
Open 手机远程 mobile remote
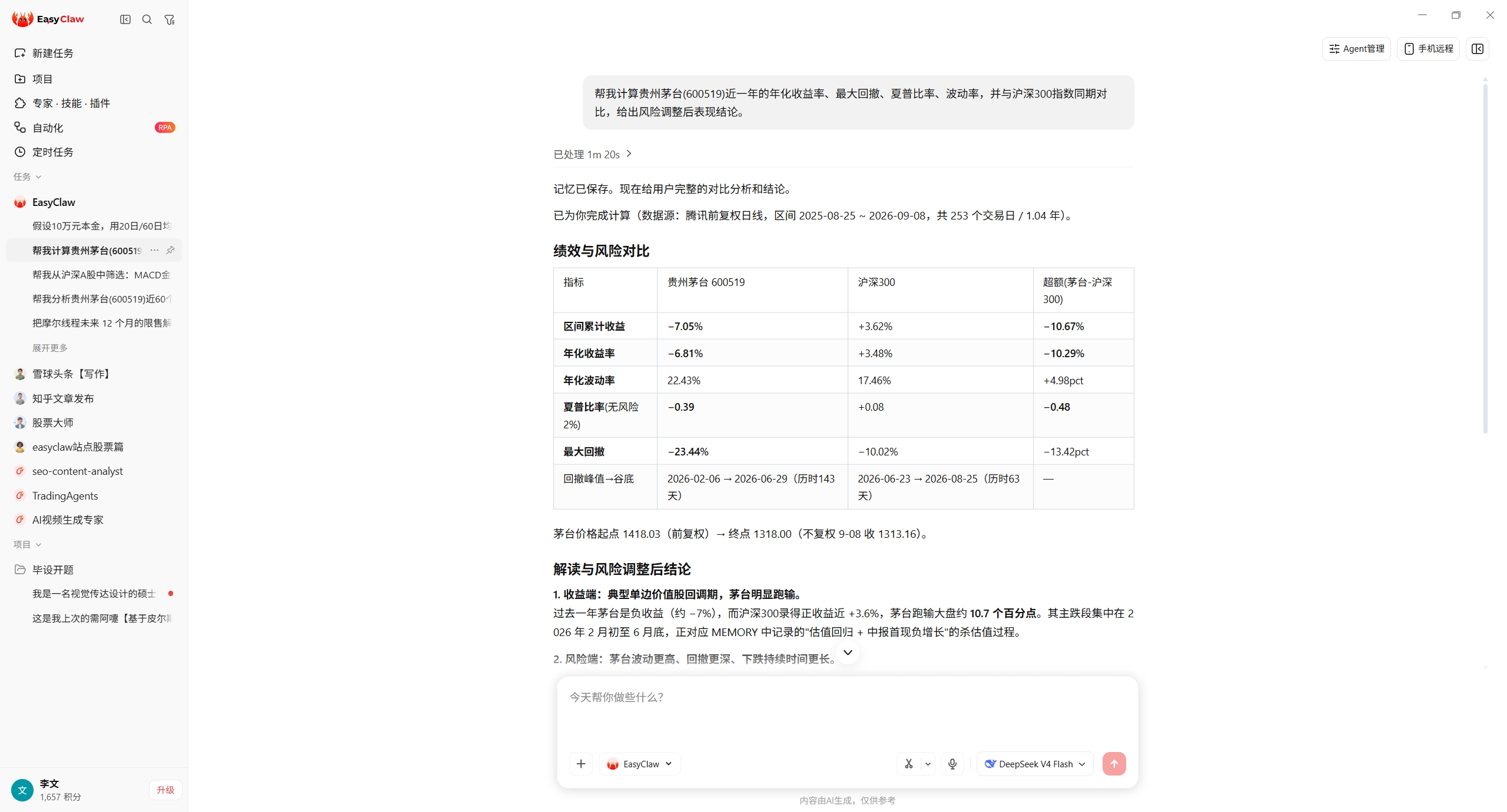pyautogui.click(x=1428, y=49)
